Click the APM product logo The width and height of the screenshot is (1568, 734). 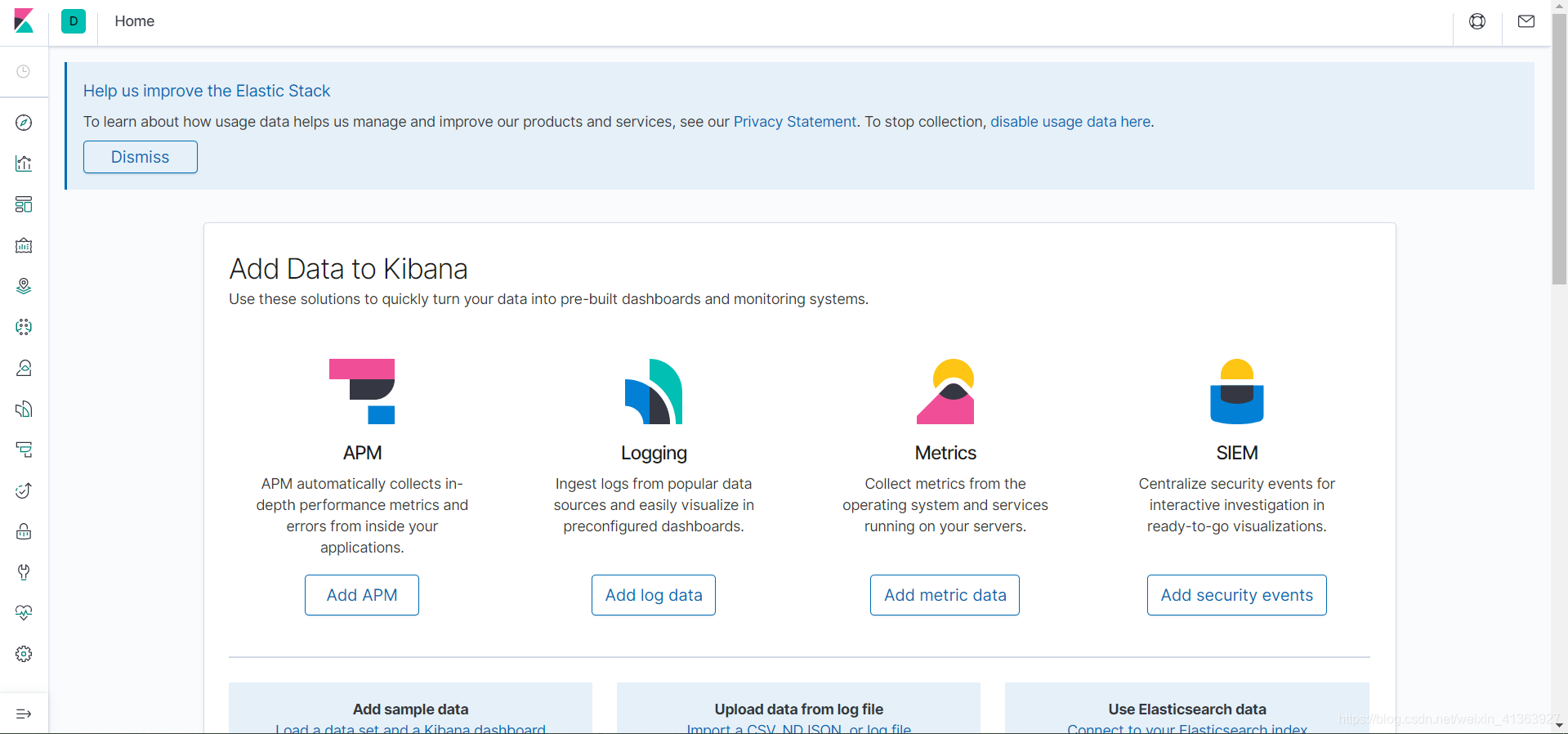click(x=362, y=392)
